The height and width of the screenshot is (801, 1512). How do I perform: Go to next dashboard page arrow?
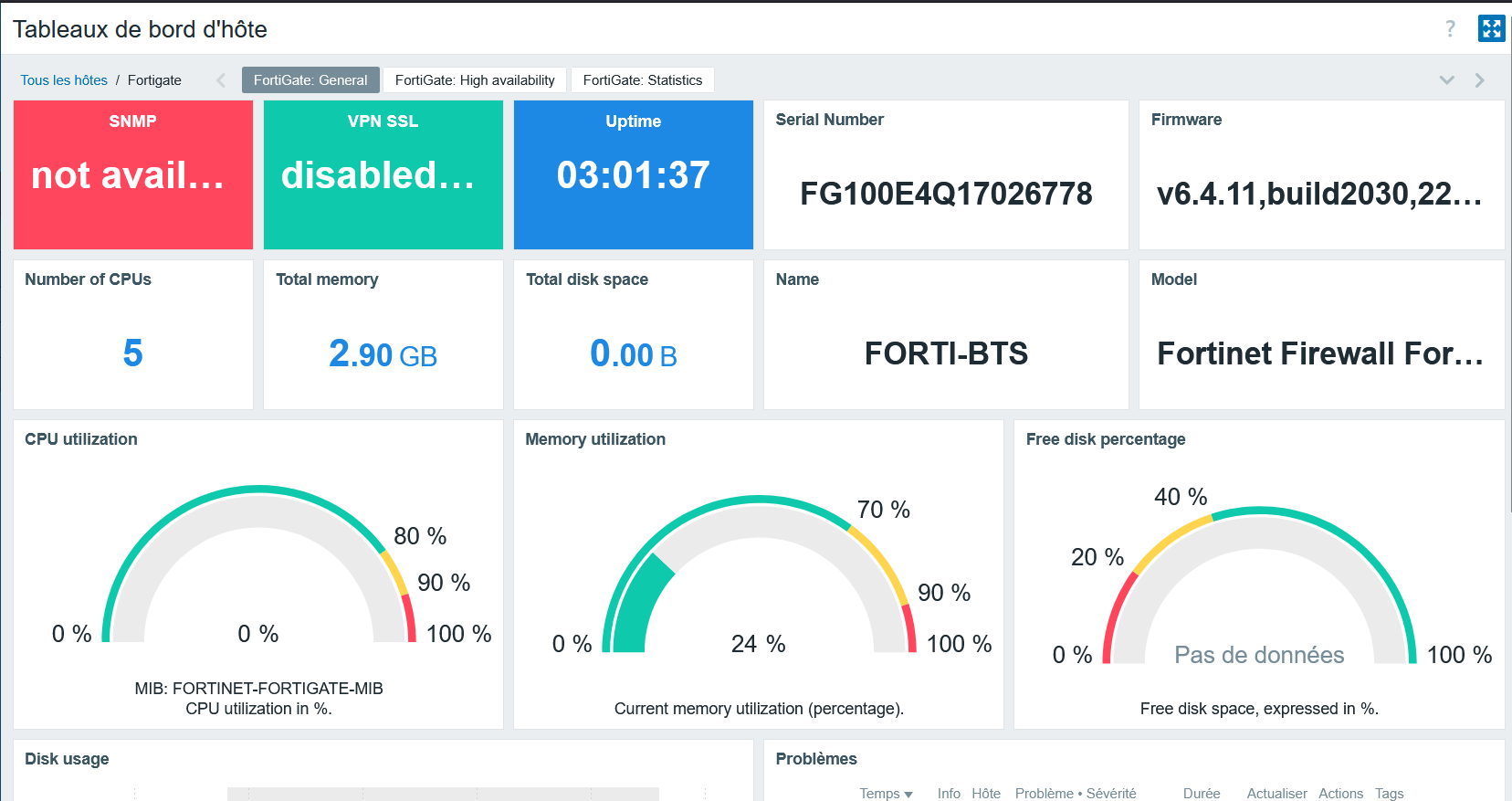(1480, 80)
